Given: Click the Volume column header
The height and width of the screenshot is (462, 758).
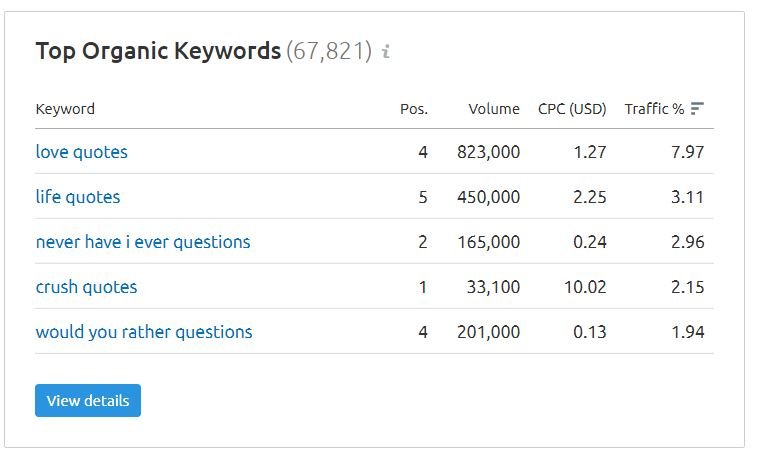Looking at the screenshot, I should (494, 109).
